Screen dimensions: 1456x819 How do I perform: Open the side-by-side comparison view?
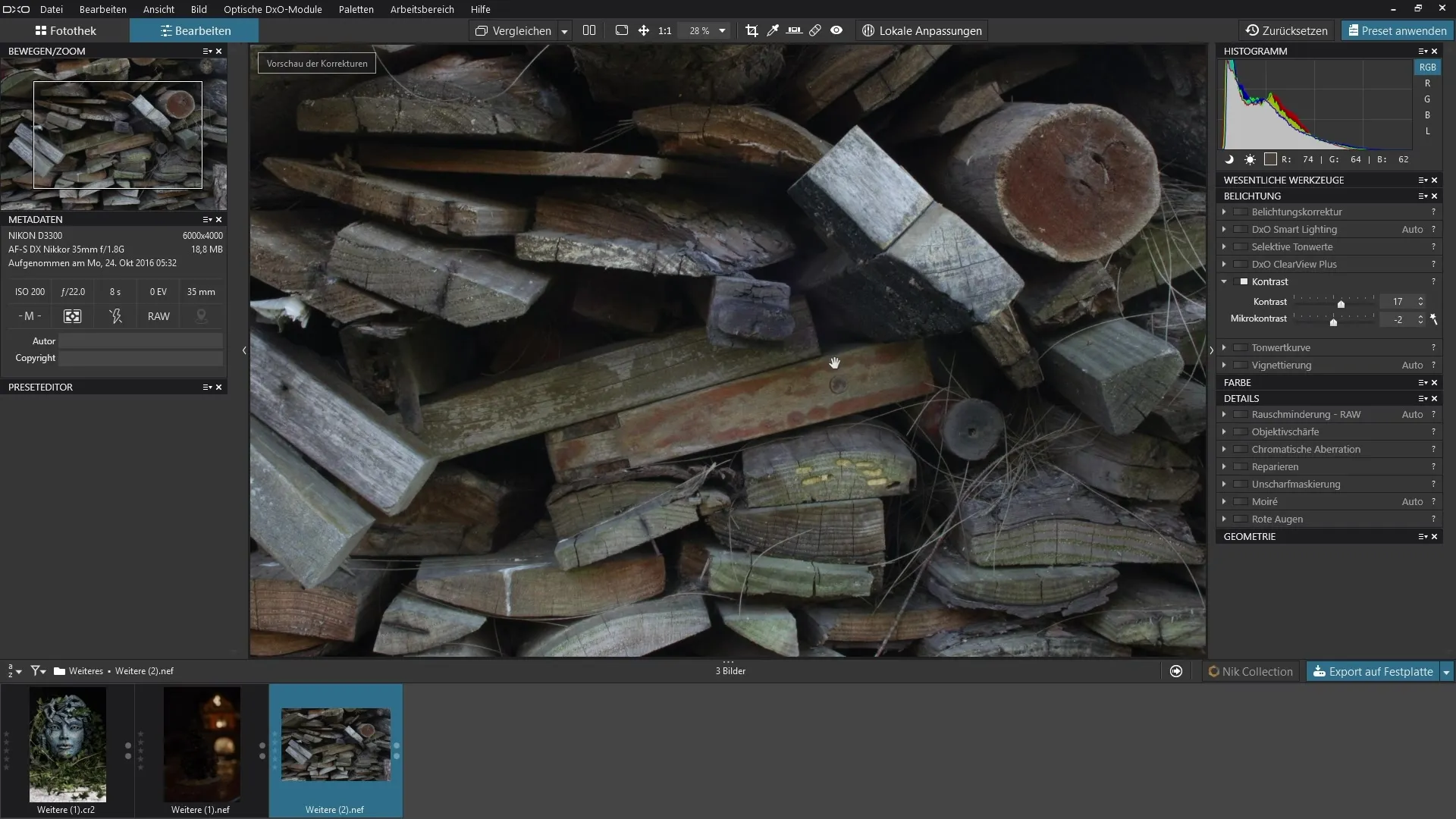(x=589, y=30)
